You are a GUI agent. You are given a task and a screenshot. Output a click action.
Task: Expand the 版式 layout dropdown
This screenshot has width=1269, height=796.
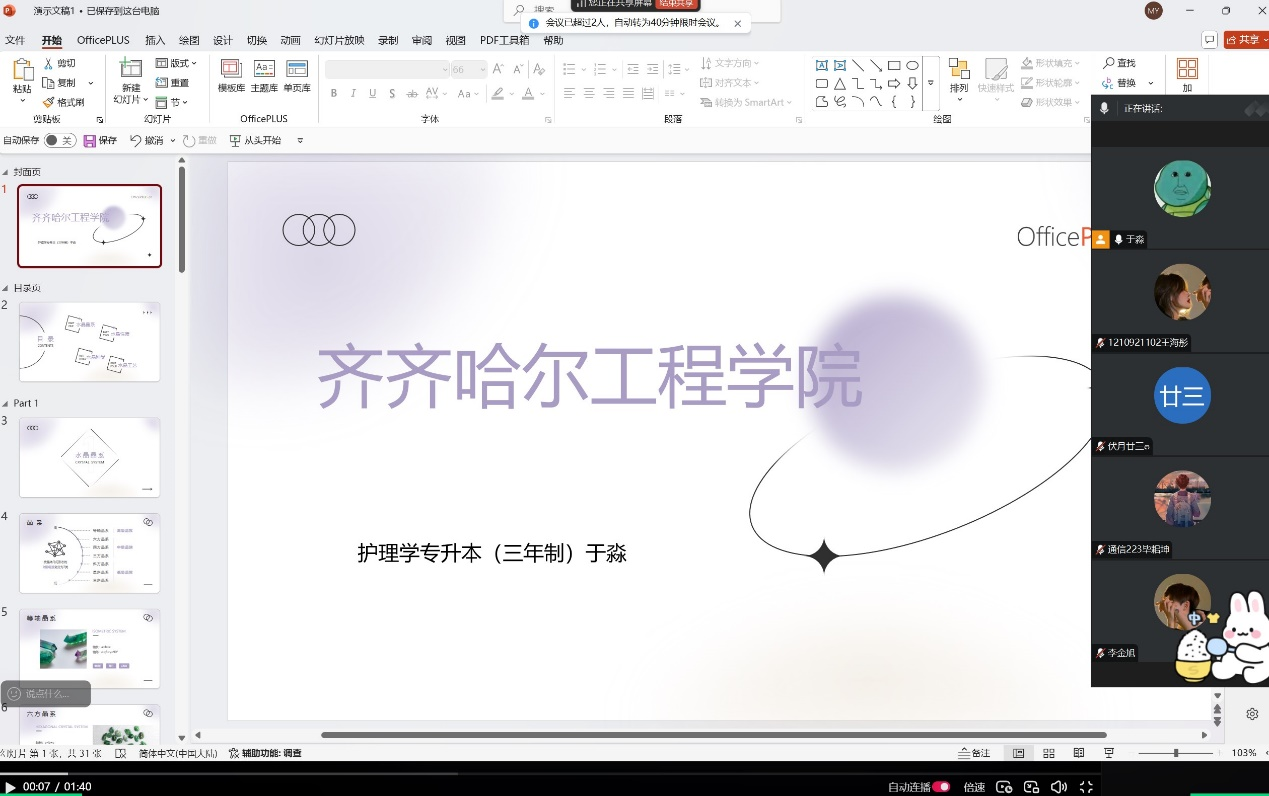[177, 64]
